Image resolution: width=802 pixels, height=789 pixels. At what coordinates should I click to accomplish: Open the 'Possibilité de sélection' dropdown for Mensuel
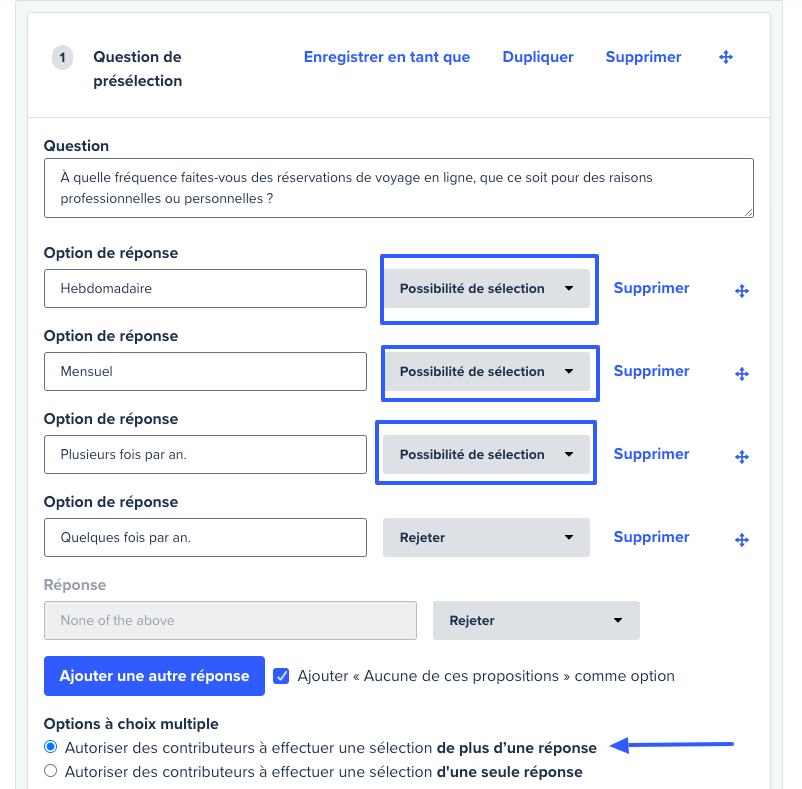(489, 371)
